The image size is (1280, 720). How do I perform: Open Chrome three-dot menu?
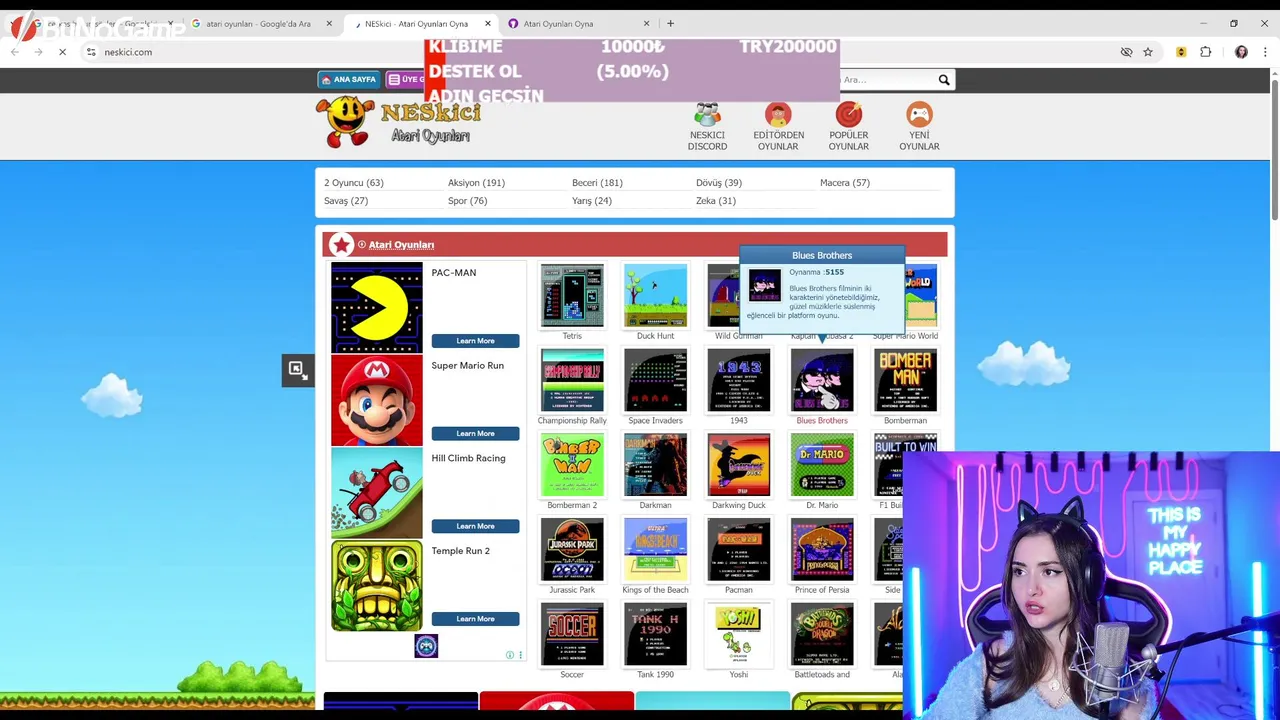click(1264, 52)
